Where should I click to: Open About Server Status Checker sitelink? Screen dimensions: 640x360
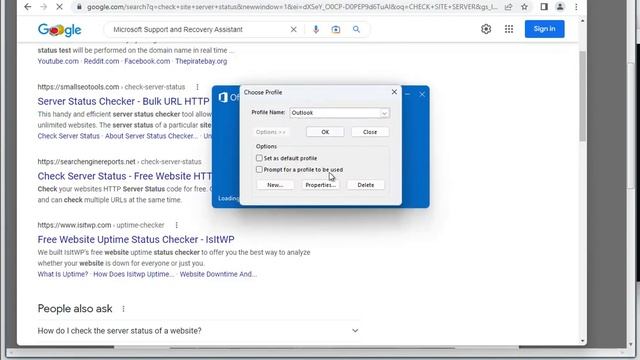pyautogui.click(x=151, y=136)
